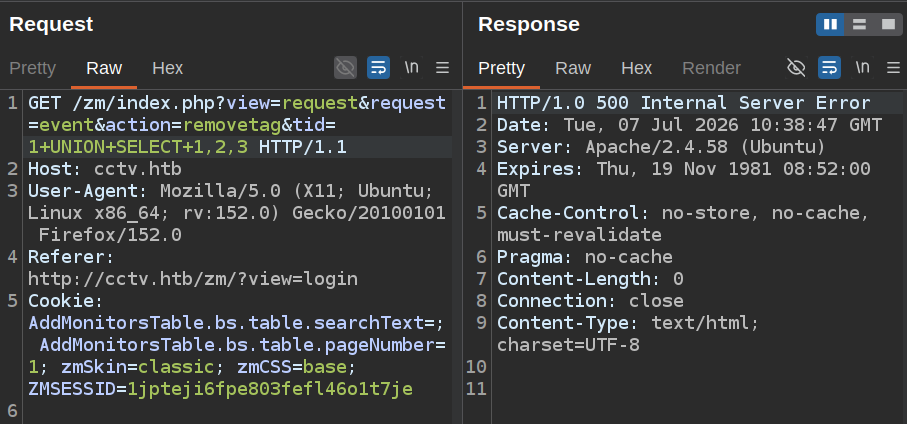Click Content-Type: text/html line
The width and height of the screenshot is (907, 424).
click(628, 323)
